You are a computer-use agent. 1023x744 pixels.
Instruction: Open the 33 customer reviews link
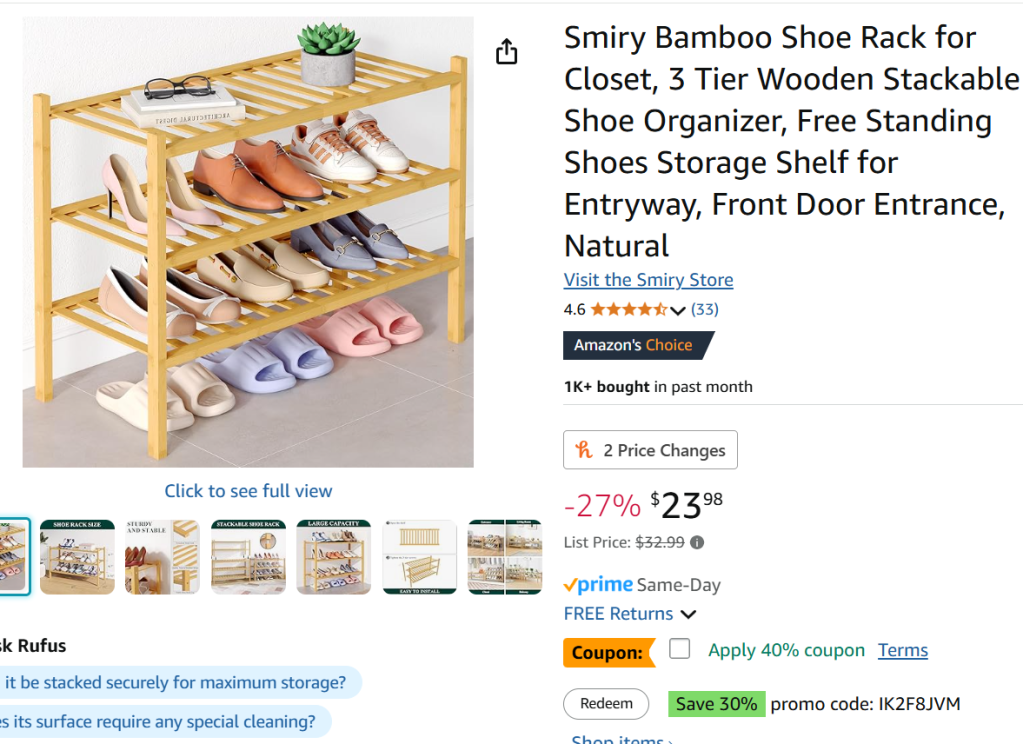[705, 310]
